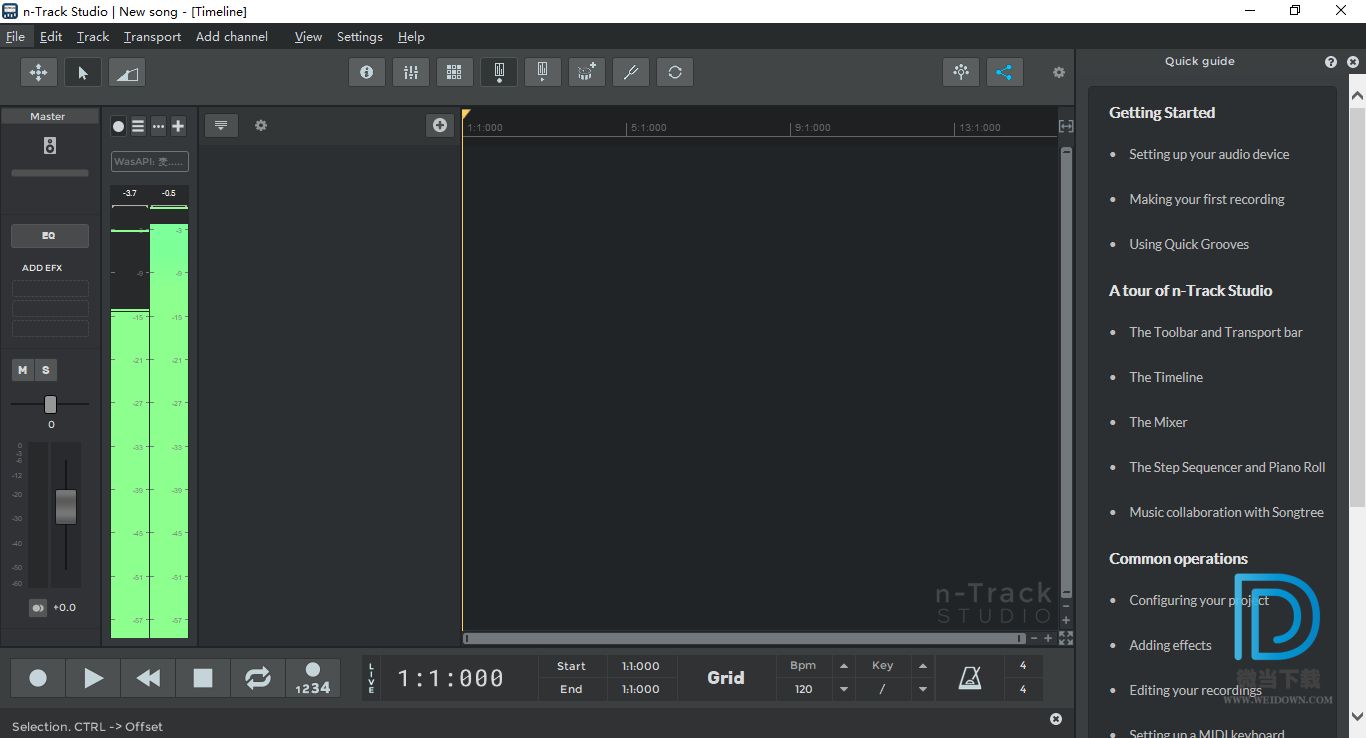Open the Settings menu
The image size is (1366, 738).
[360, 37]
